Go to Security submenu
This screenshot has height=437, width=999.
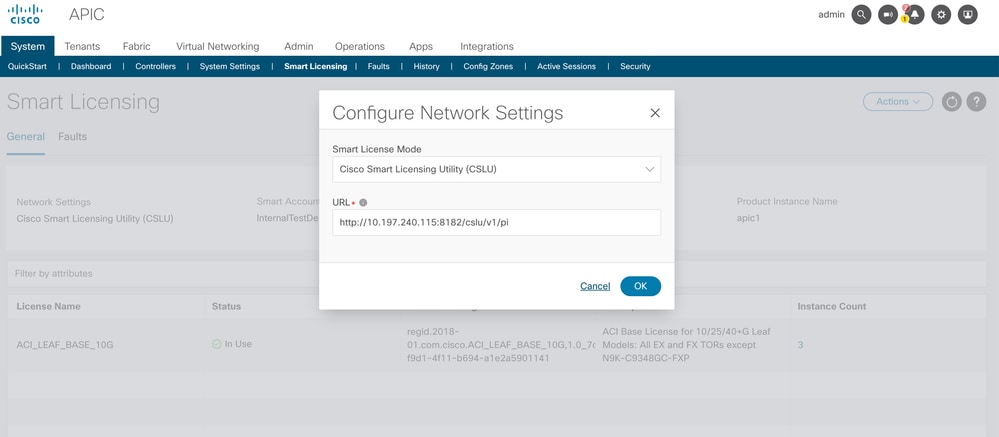tap(635, 66)
